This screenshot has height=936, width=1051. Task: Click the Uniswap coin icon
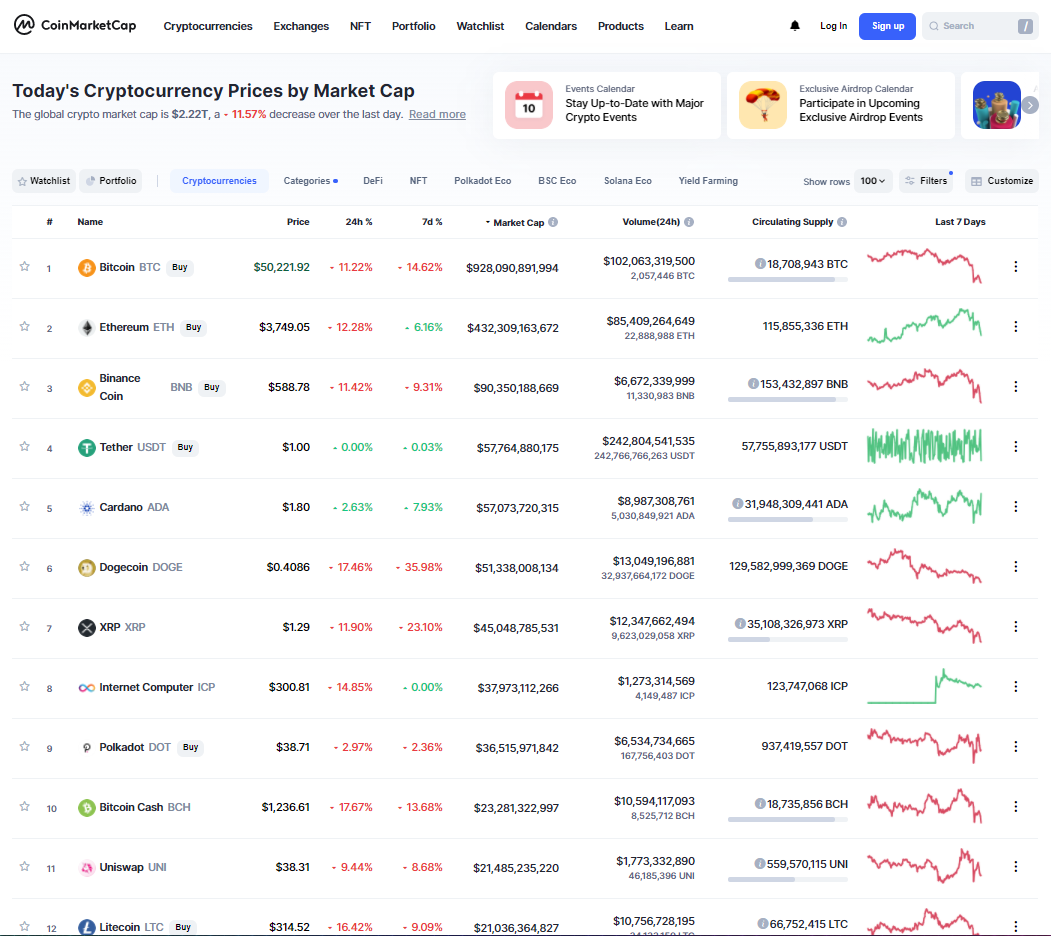click(86, 868)
